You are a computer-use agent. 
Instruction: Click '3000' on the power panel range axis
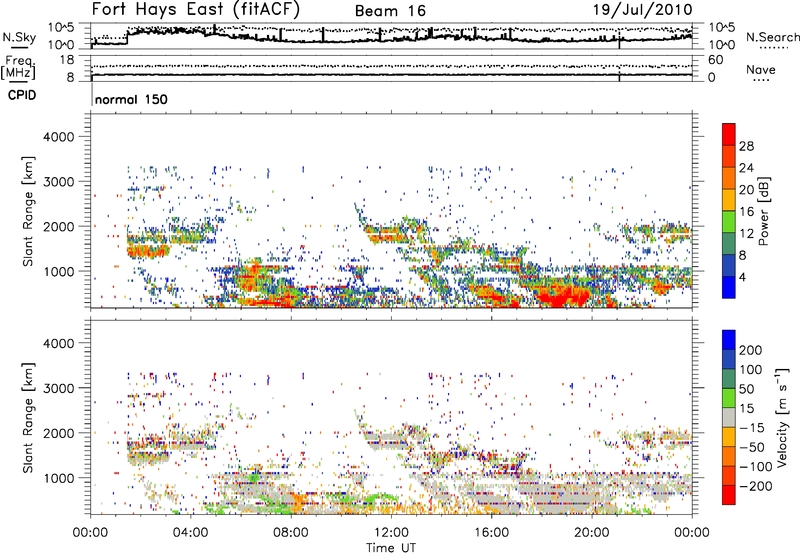pos(58,182)
